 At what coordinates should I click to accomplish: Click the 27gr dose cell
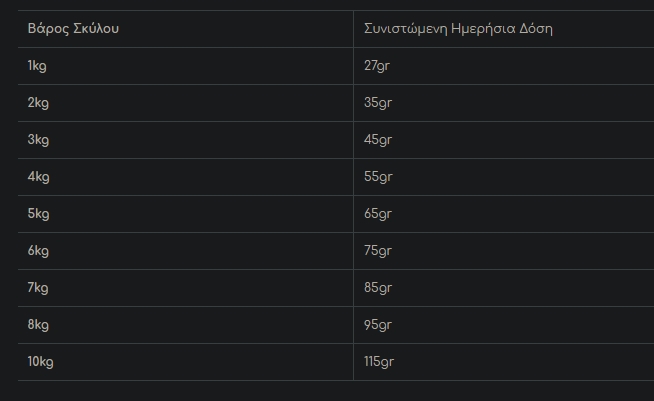click(378, 65)
